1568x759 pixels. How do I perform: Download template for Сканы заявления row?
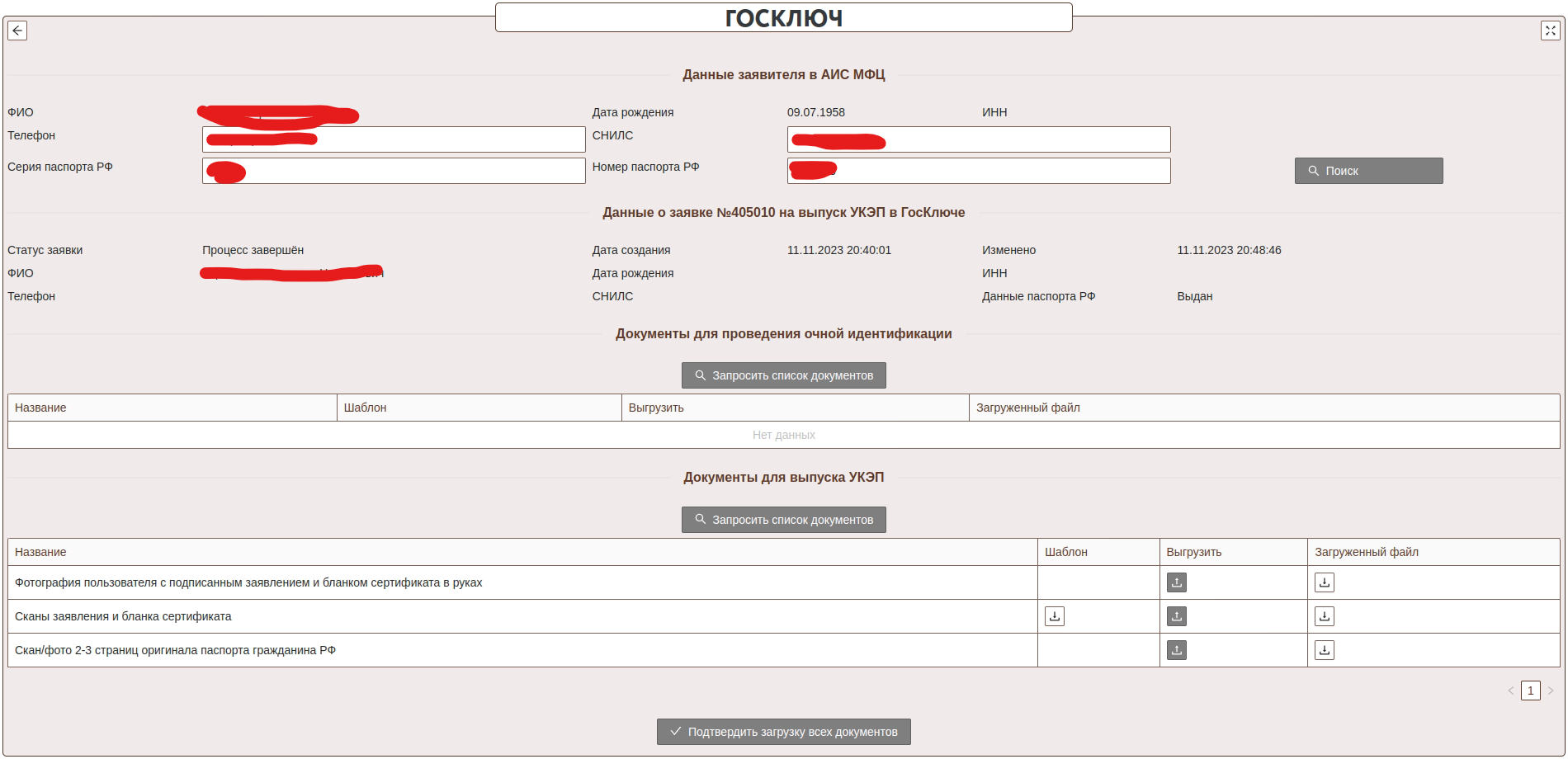tap(1054, 616)
